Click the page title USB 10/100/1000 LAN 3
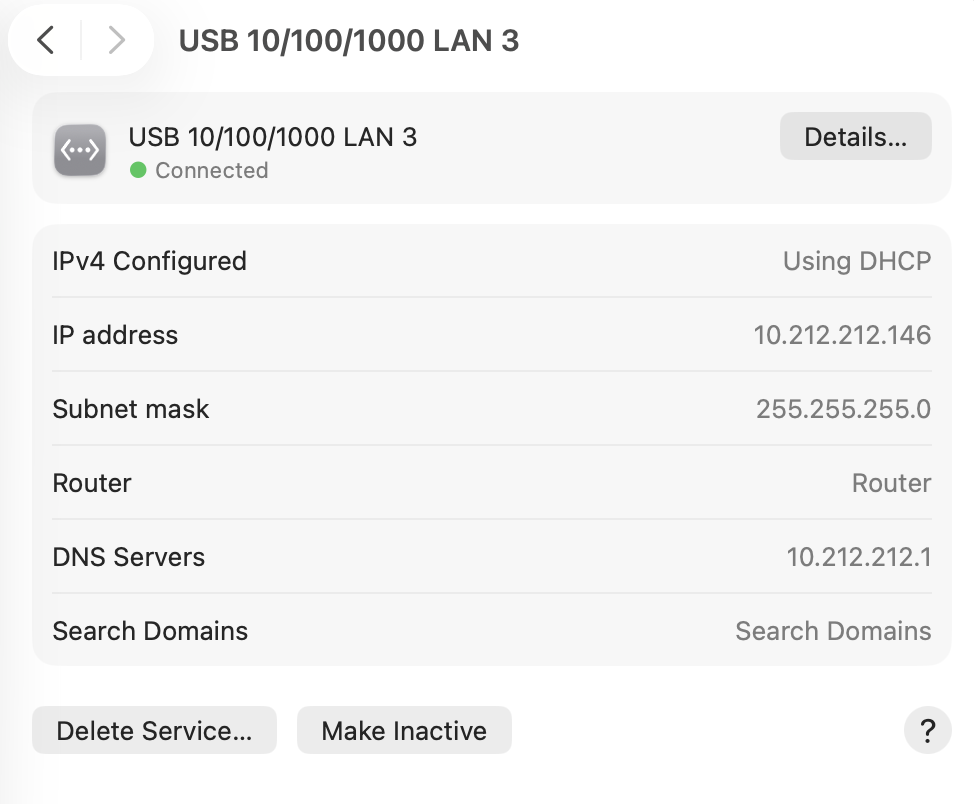The image size is (974, 804). tap(348, 41)
